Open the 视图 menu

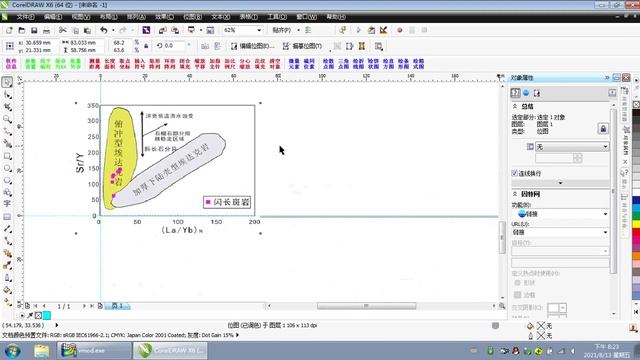click(x=81, y=17)
